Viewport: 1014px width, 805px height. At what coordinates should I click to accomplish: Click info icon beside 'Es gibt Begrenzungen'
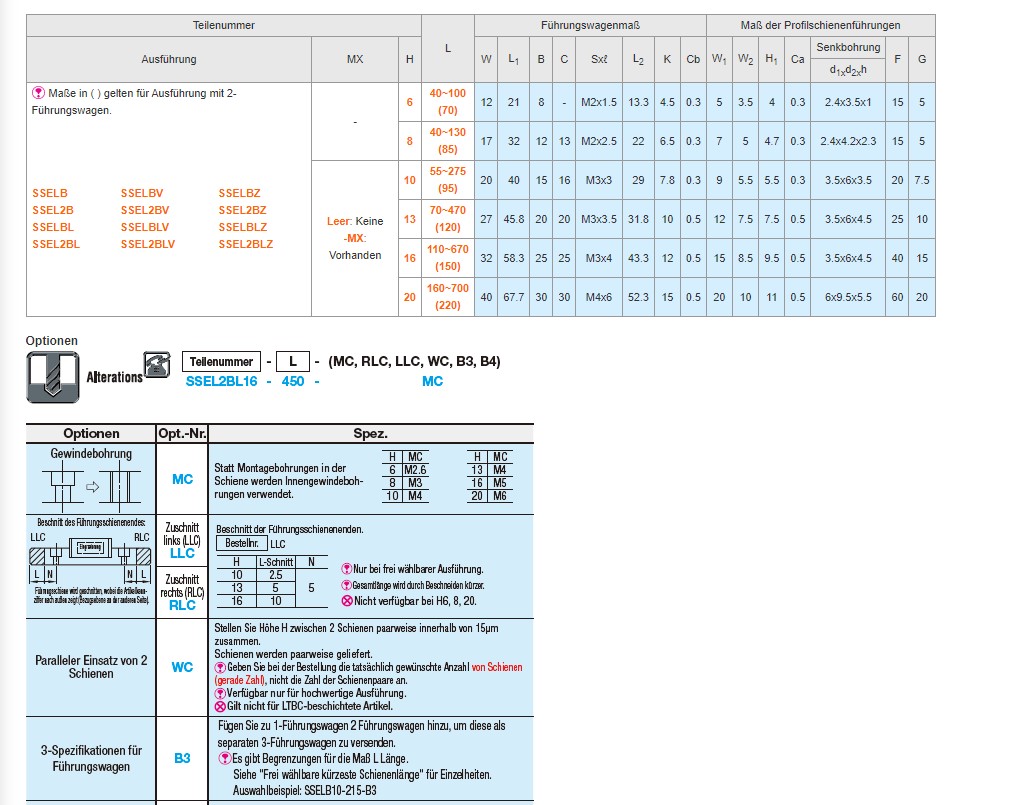tap(225, 758)
